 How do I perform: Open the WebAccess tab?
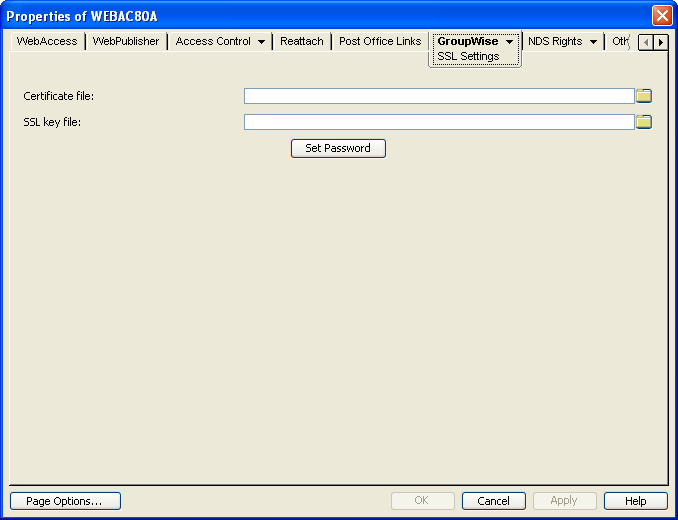47,41
